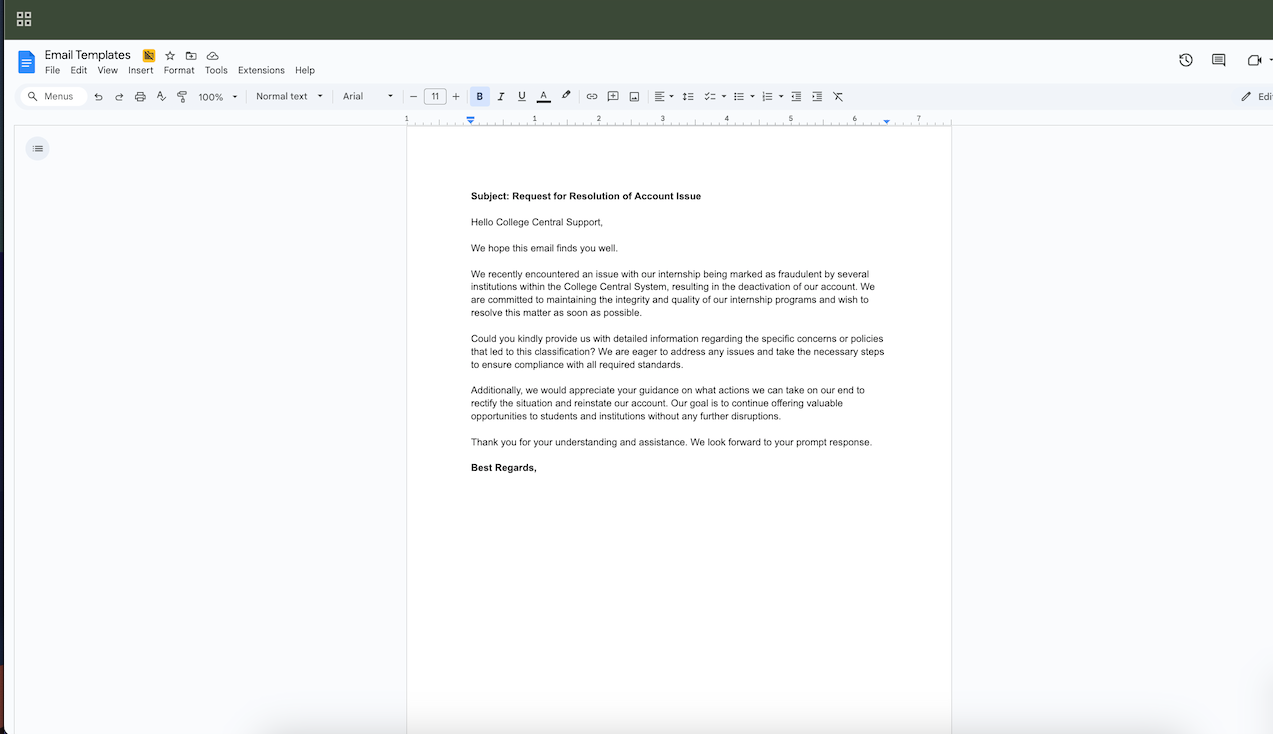The height and width of the screenshot is (734, 1273).
Task: Open the text color picker
Action: 543,97
